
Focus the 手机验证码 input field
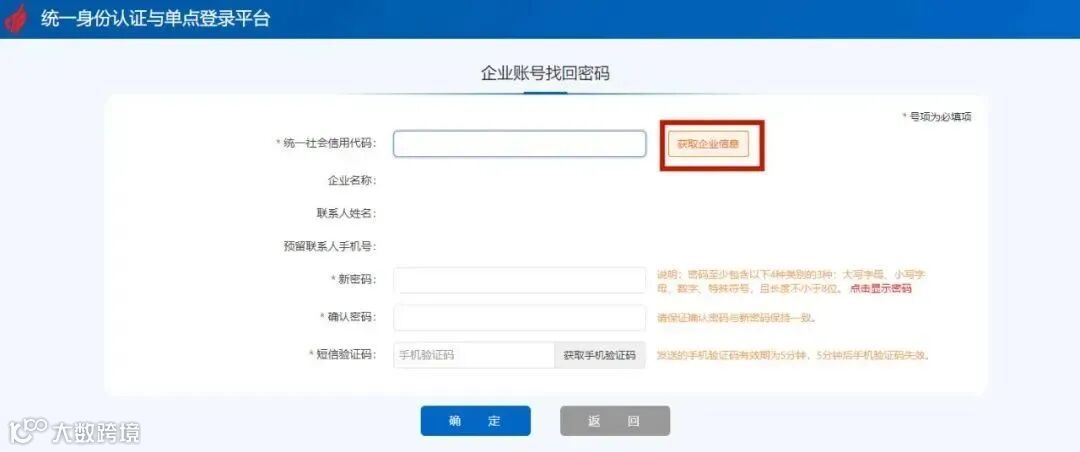474,356
